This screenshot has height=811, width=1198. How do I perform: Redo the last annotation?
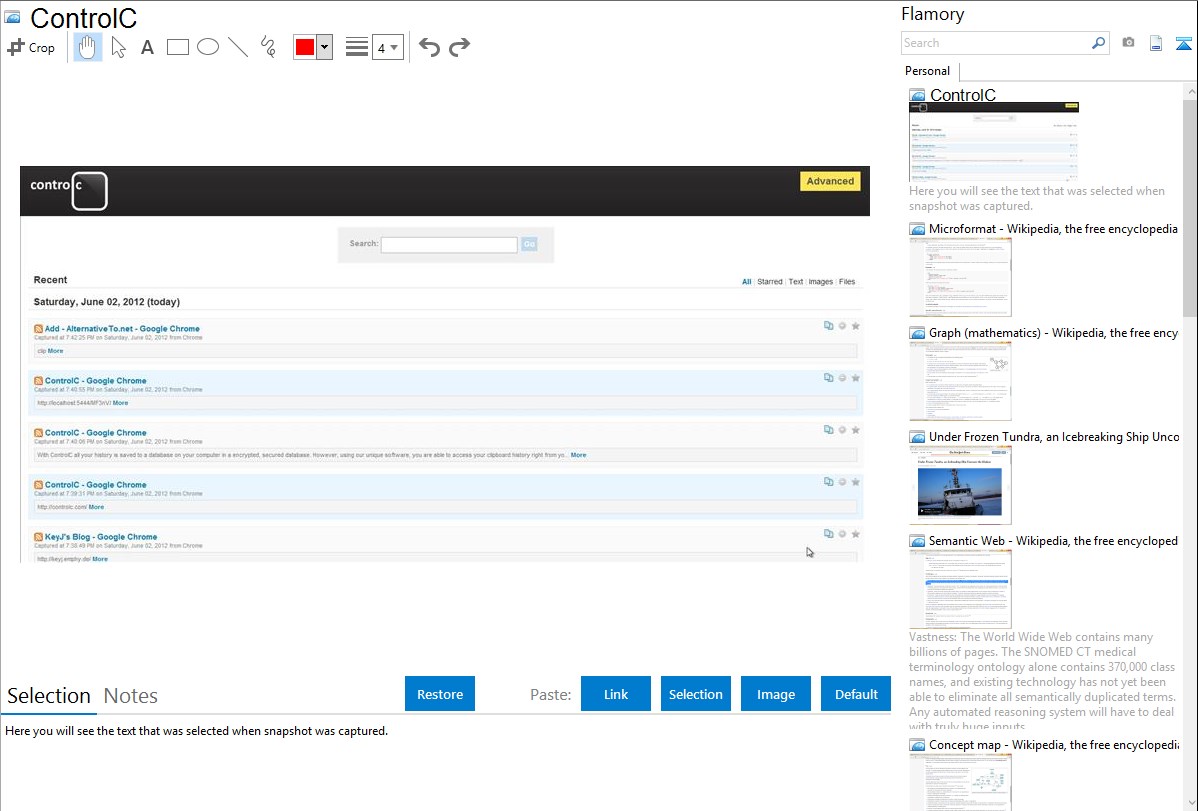[x=459, y=47]
